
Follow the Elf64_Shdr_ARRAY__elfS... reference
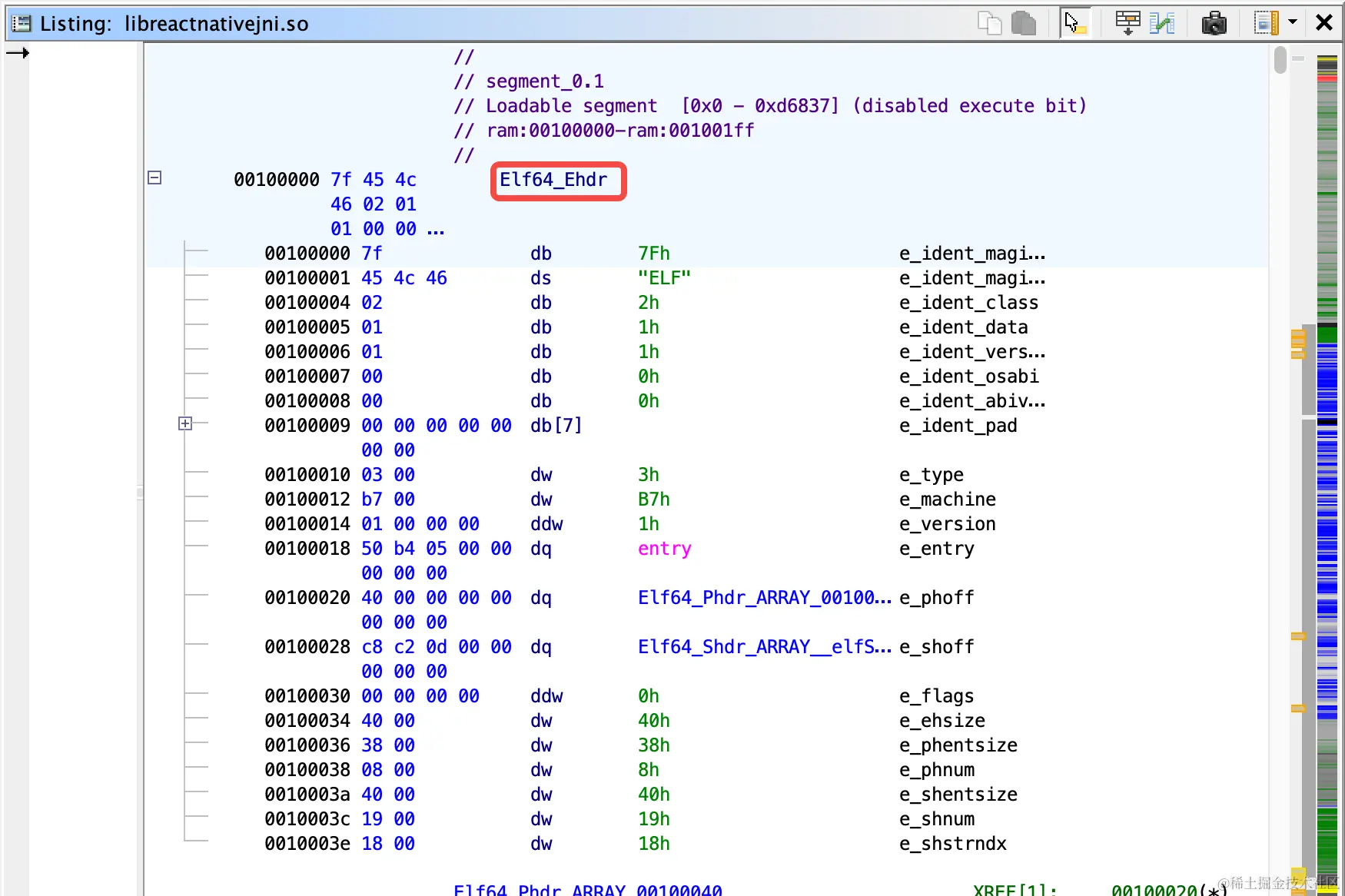pos(765,647)
